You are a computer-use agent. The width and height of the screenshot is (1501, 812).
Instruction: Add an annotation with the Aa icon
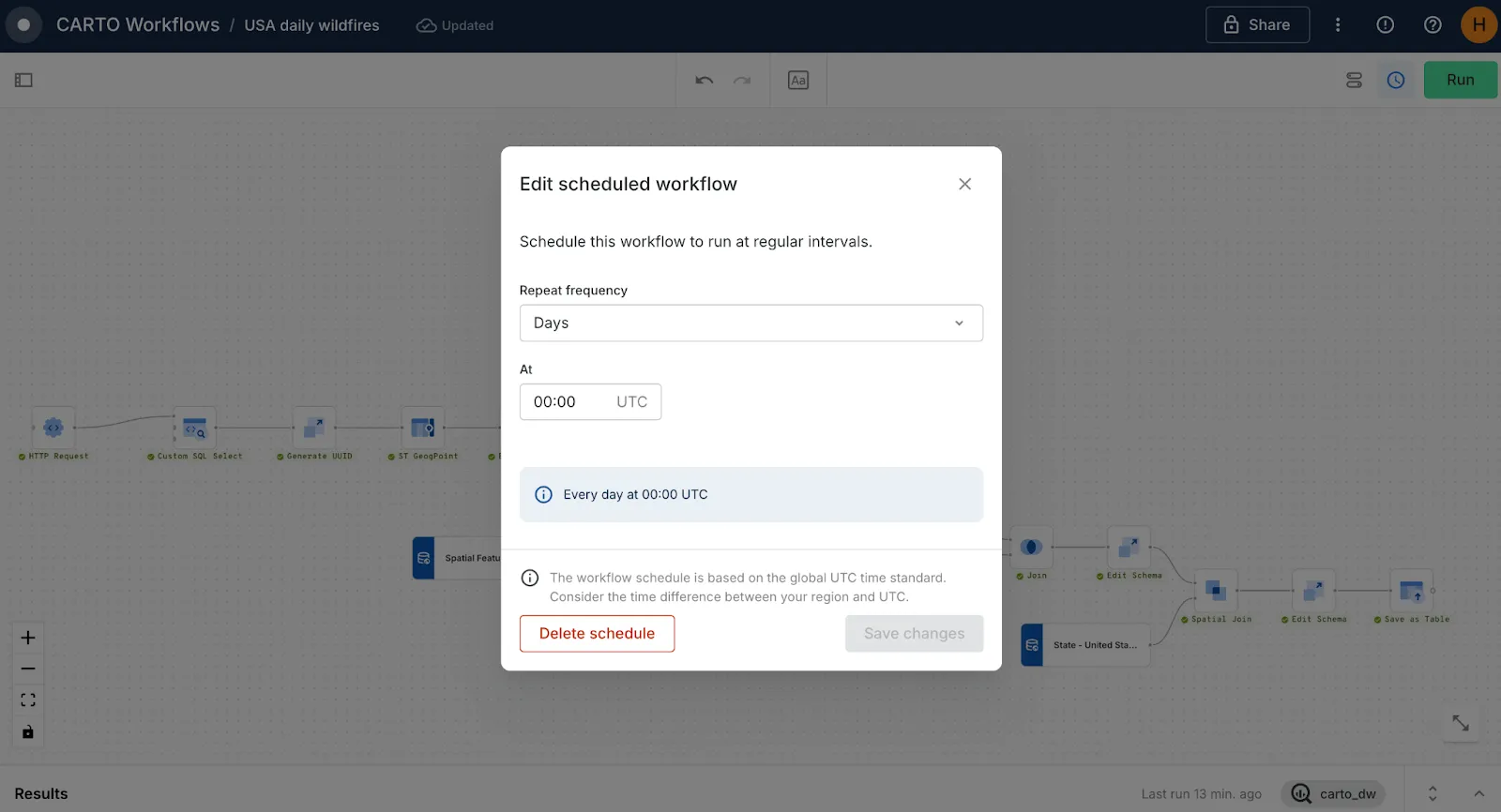(x=798, y=81)
